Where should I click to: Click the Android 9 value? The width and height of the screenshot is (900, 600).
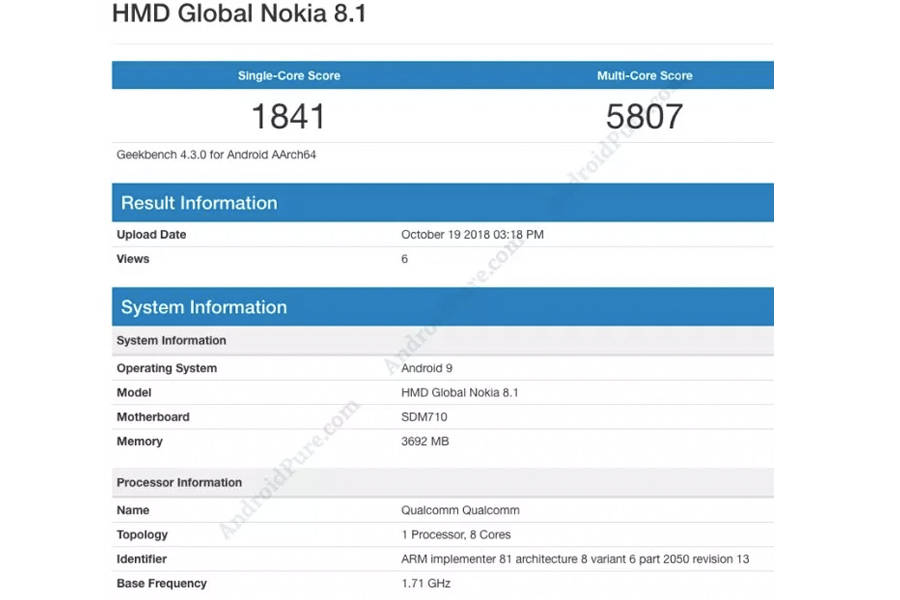click(426, 368)
